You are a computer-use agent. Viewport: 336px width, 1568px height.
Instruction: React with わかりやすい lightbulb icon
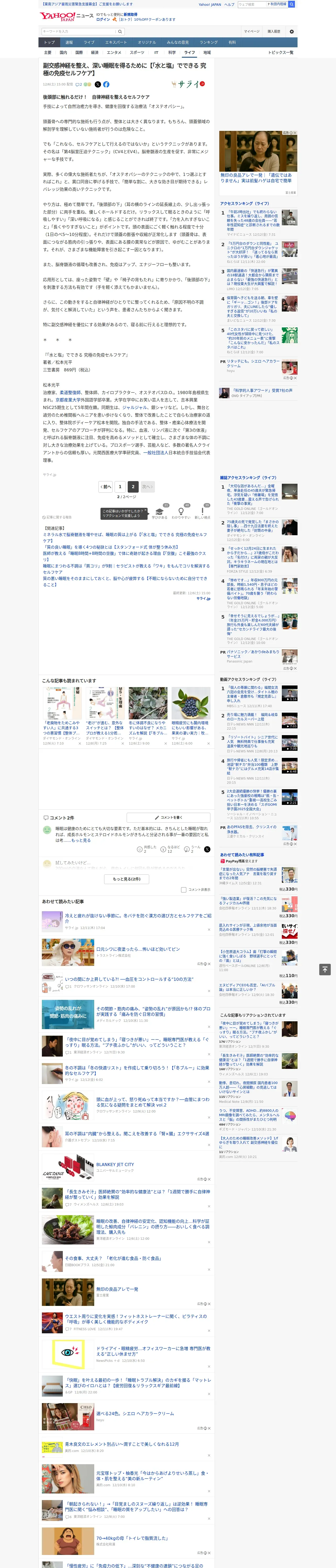181,511
